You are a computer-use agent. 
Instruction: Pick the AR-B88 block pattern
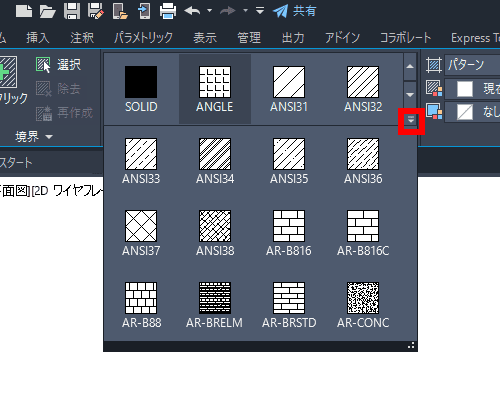tap(141, 305)
